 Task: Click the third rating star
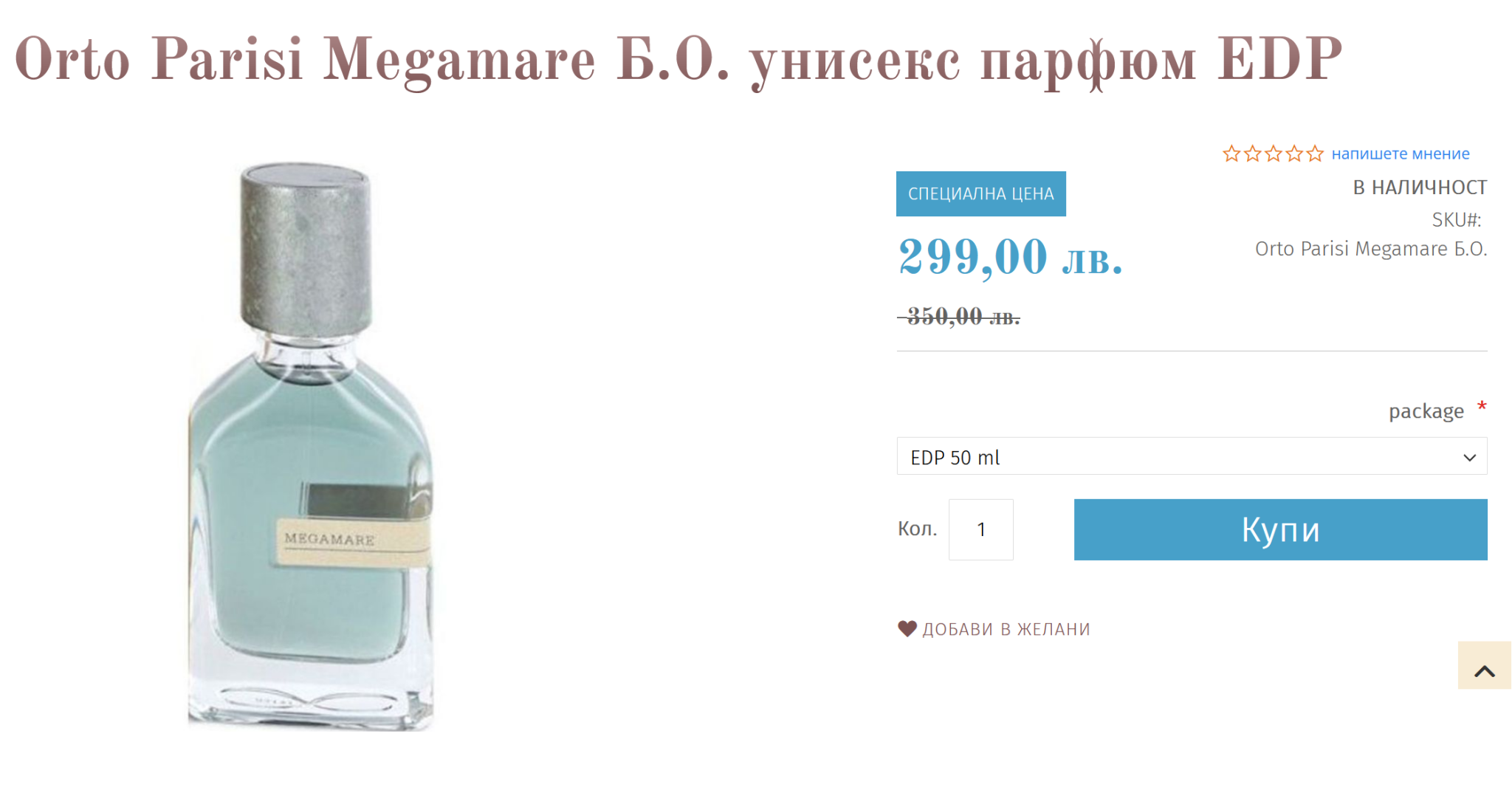coord(1274,154)
